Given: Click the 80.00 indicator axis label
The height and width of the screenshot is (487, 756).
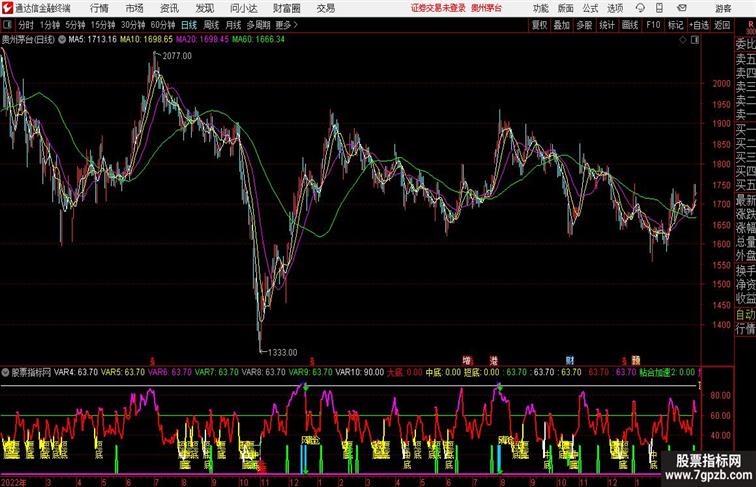Looking at the screenshot, I should pos(720,395).
